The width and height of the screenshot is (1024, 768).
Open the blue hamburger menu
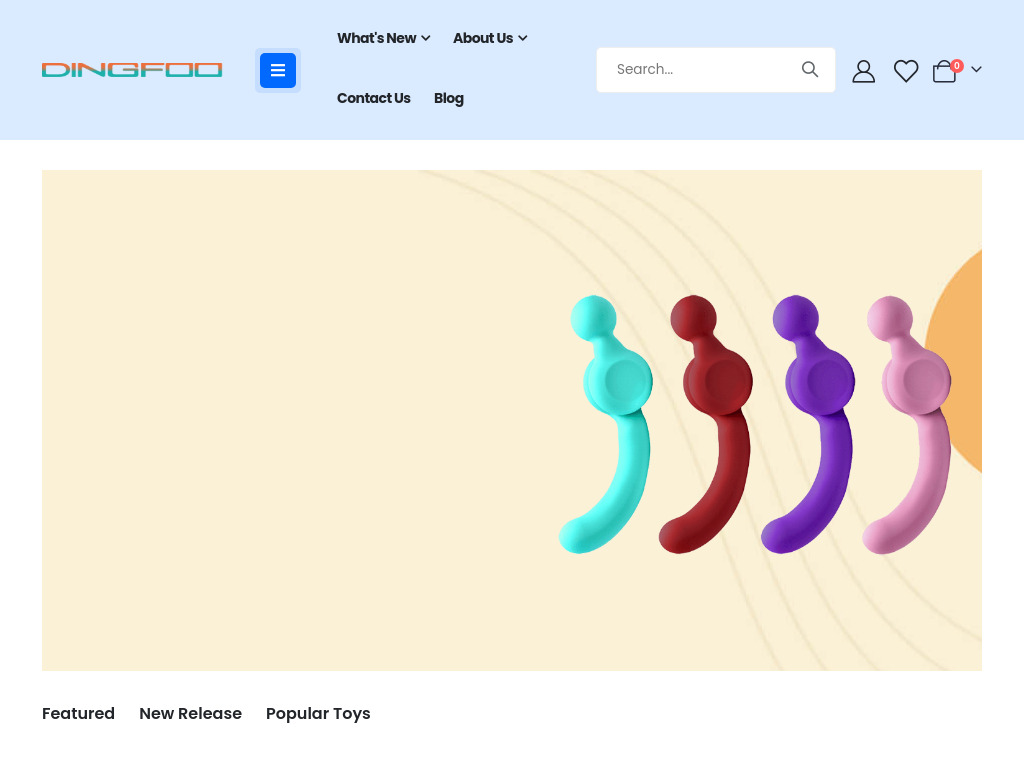coord(278,70)
